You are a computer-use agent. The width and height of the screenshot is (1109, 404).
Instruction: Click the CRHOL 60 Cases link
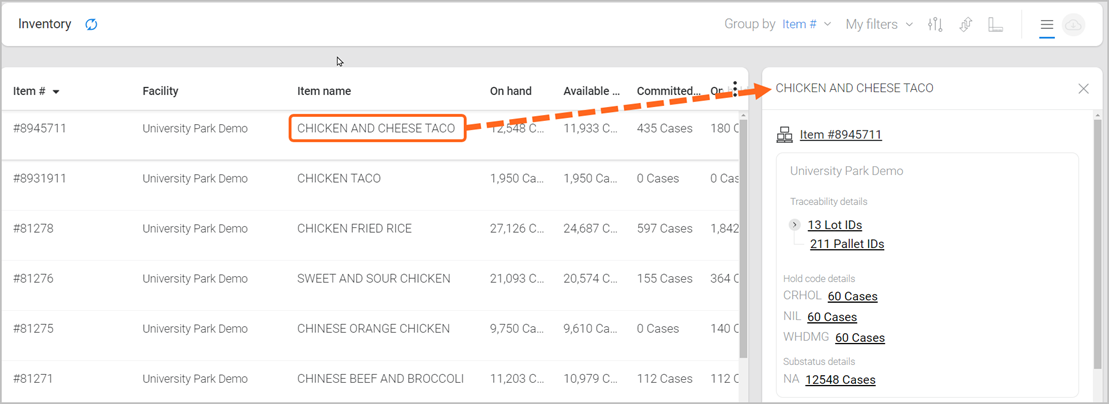852,296
